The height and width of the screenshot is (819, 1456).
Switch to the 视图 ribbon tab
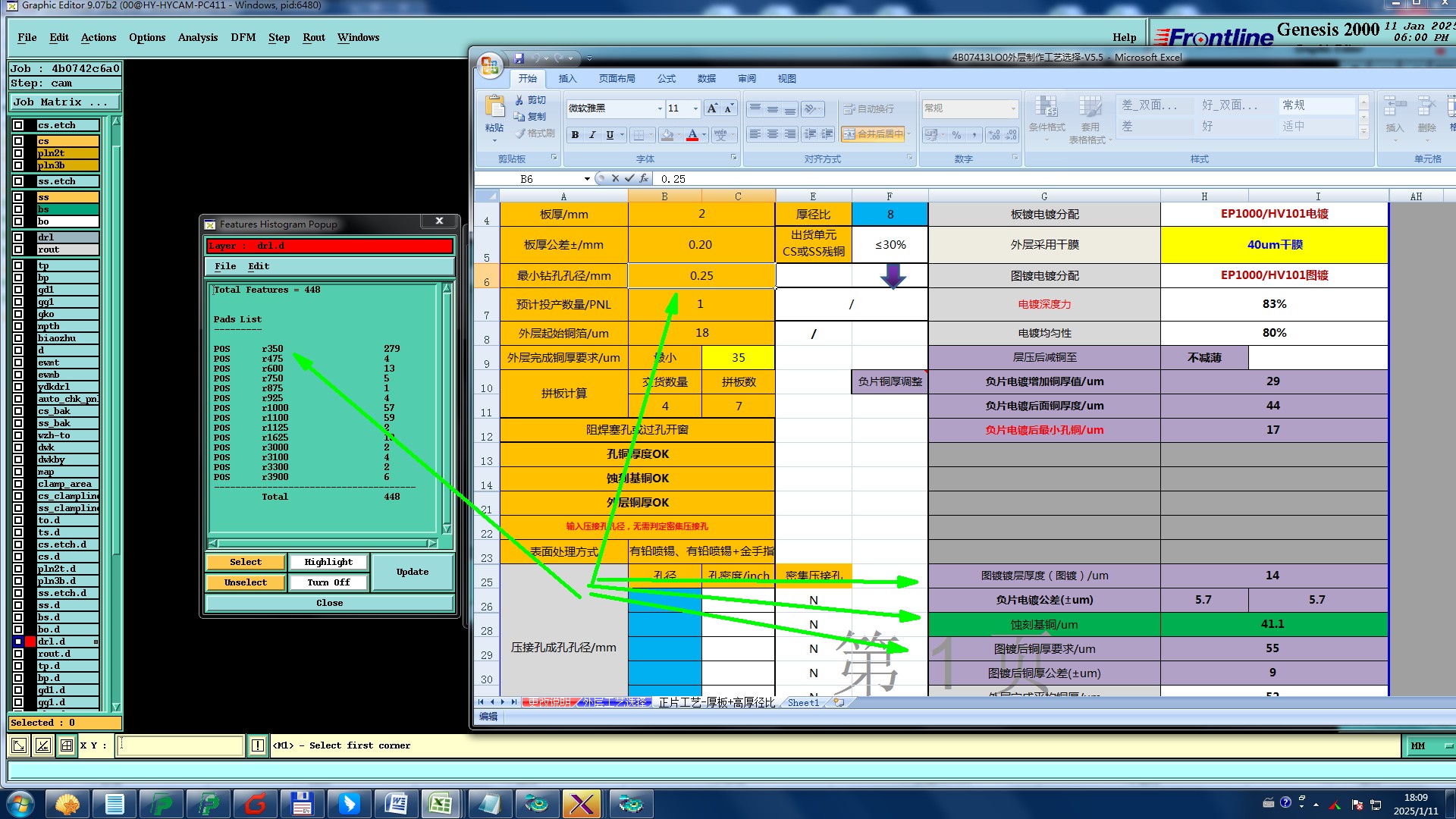(787, 79)
